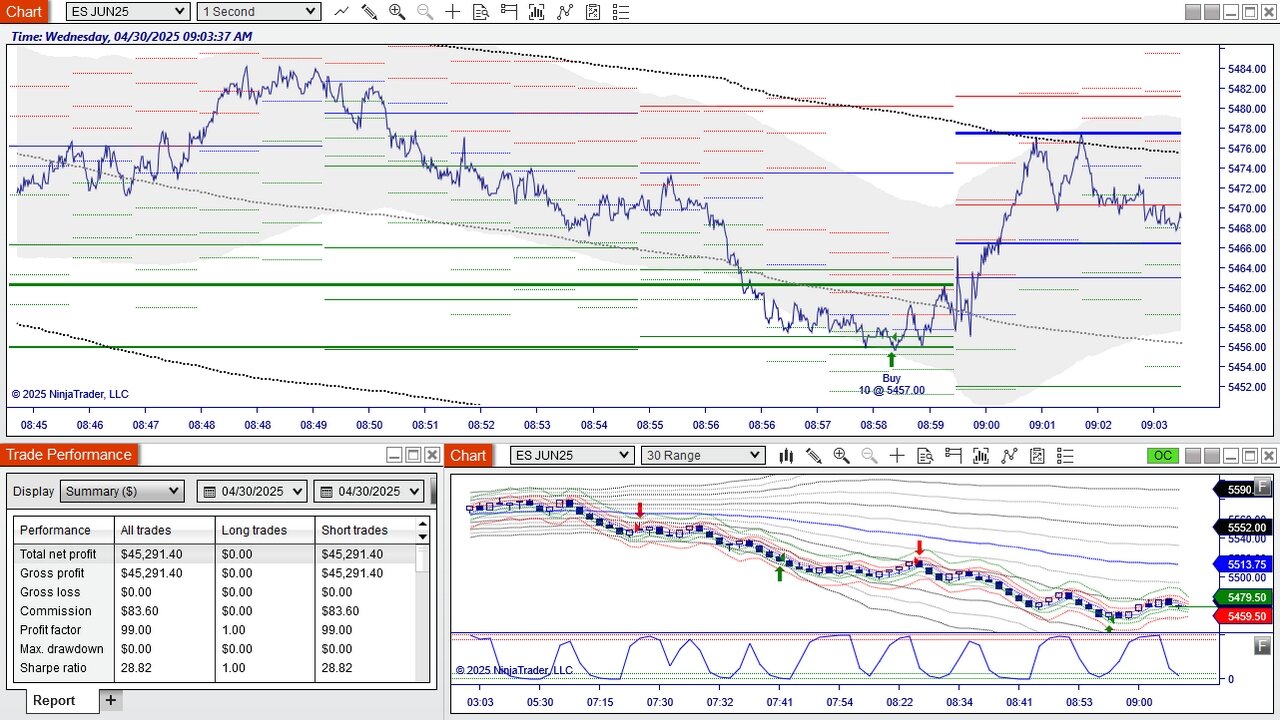Switch to the Report tab
Image resolution: width=1280 pixels, height=720 pixels.
(54, 701)
